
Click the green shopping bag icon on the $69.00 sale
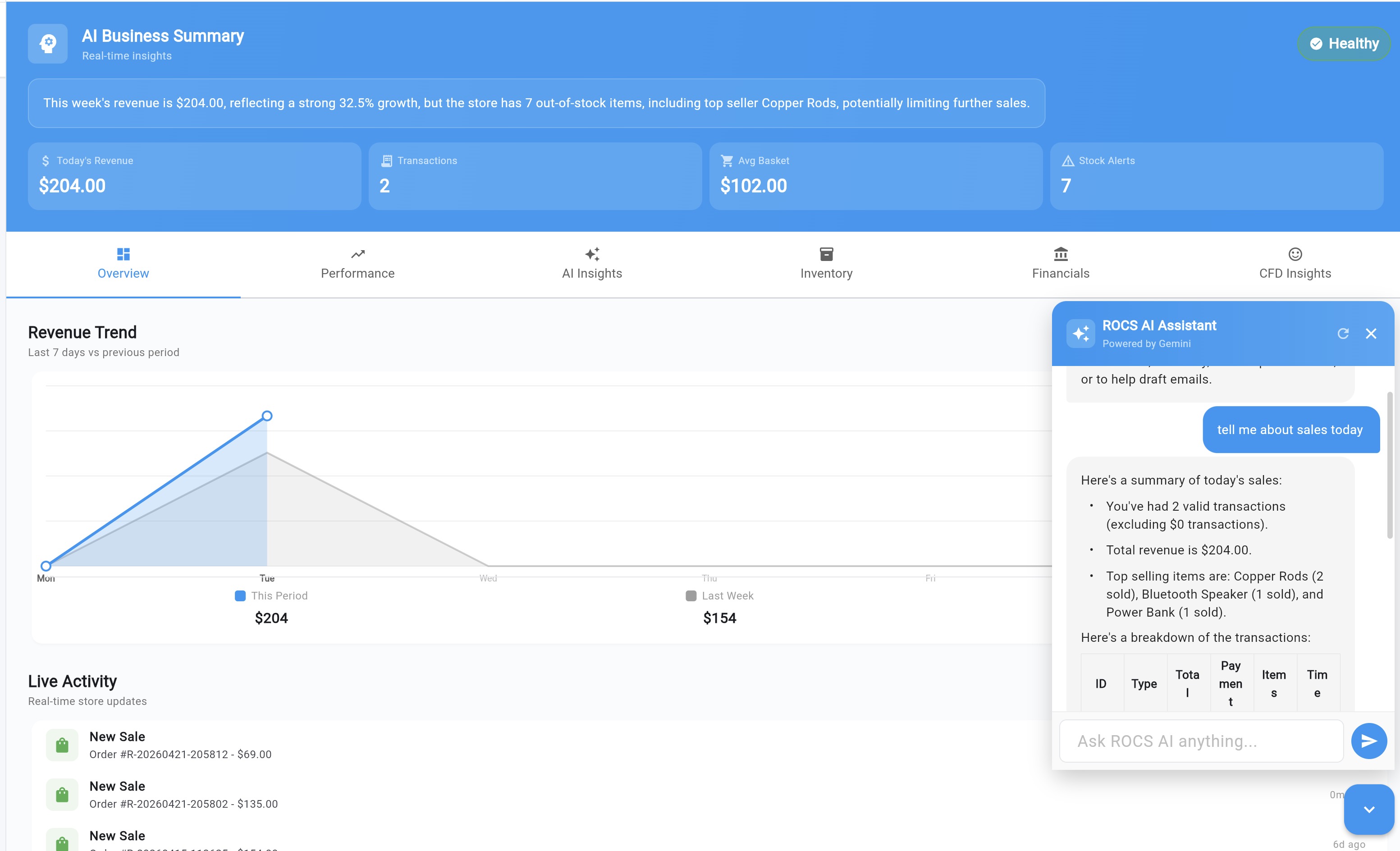(63, 744)
